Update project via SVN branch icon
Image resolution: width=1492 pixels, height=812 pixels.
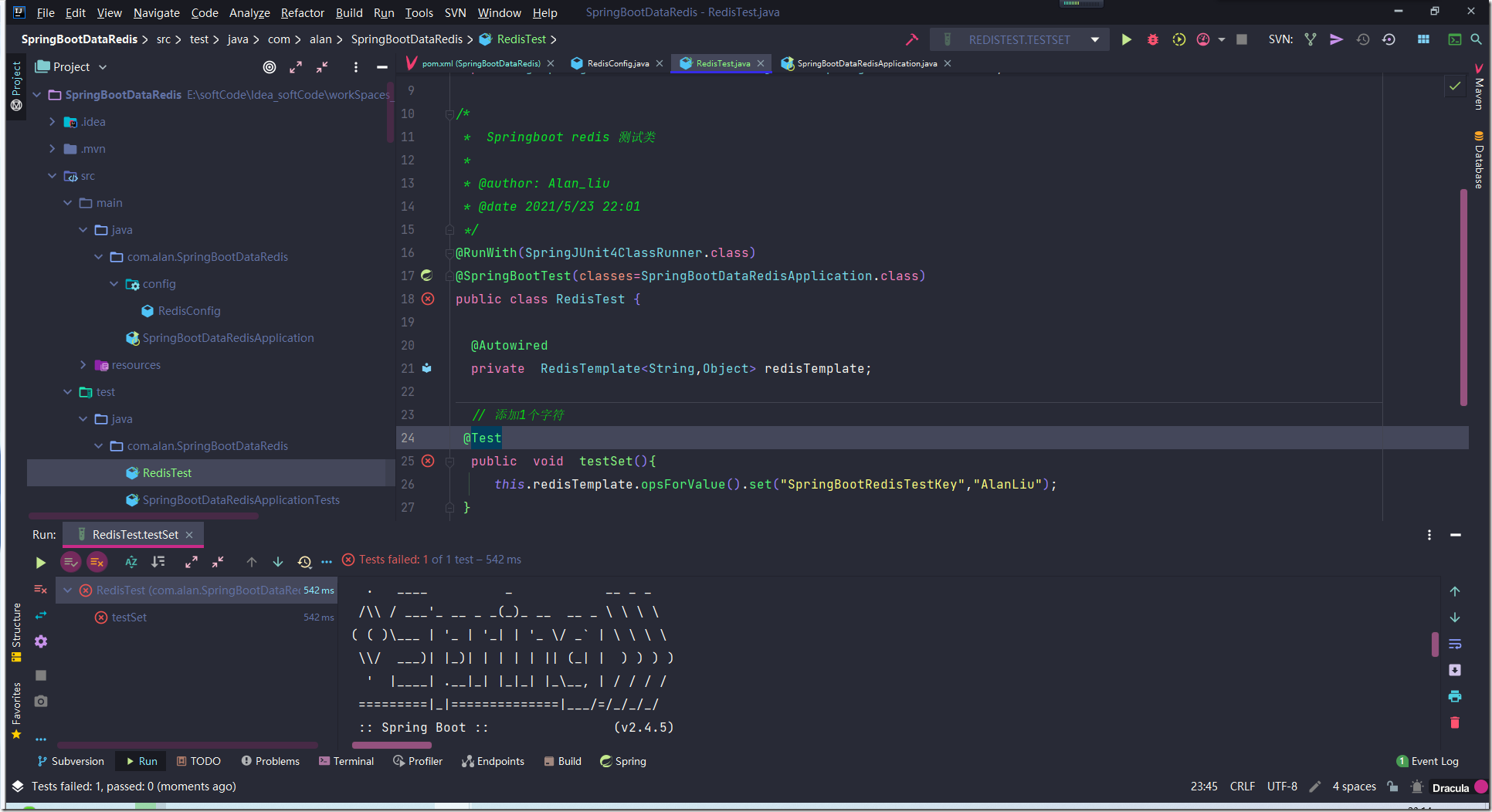pos(1311,39)
